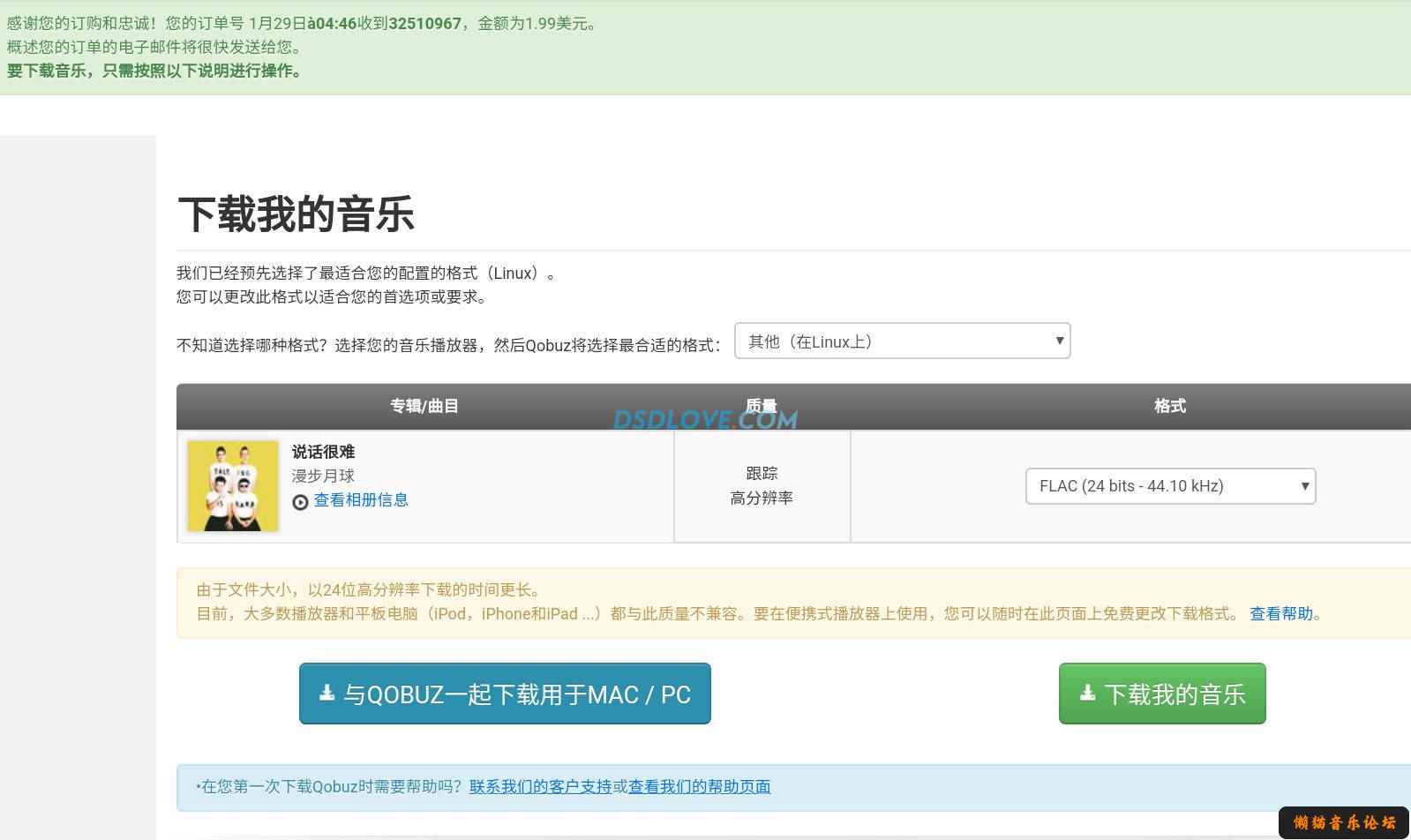Click the order number 32510967
The height and width of the screenshot is (840, 1411).
coord(424,24)
